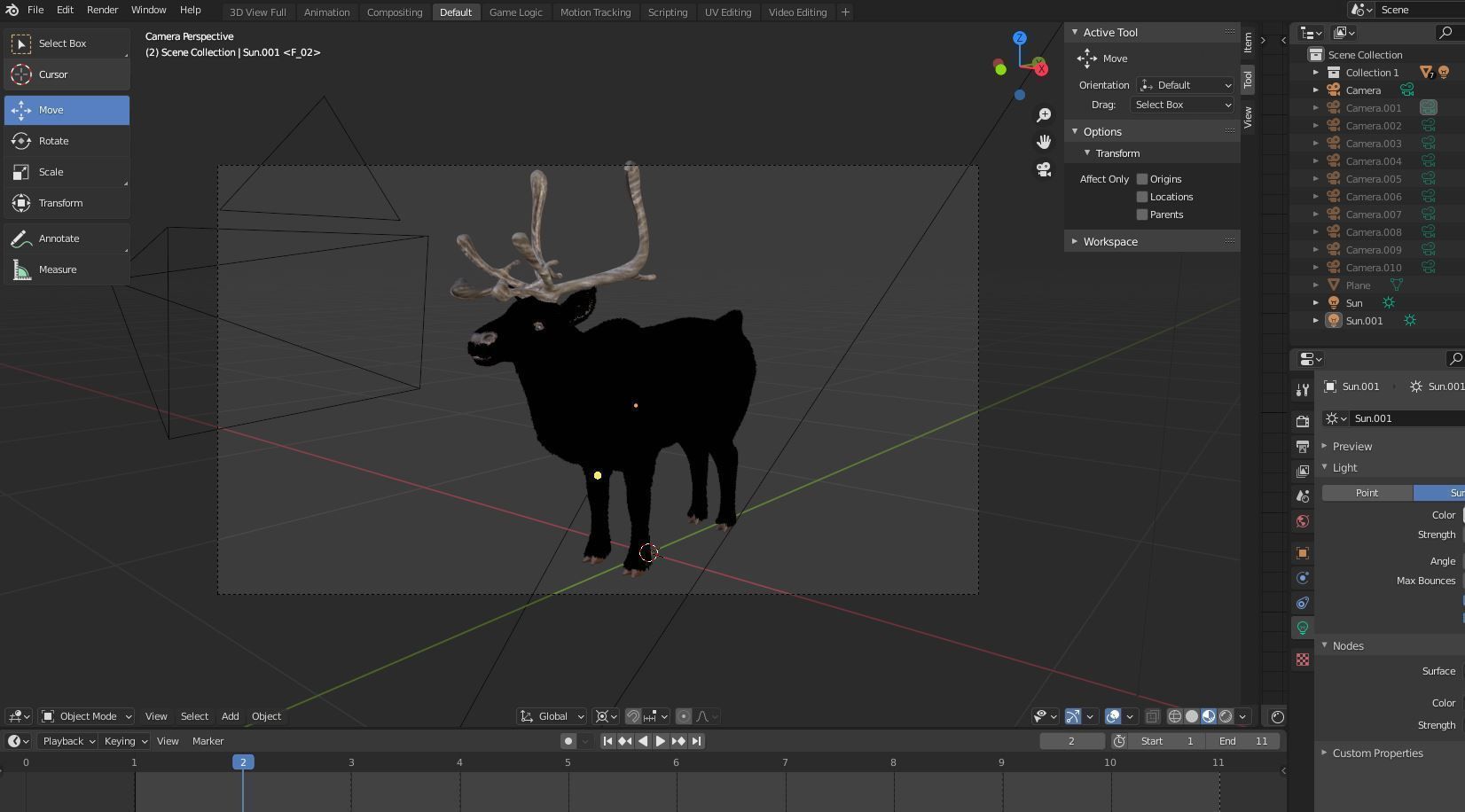This screenshot has width=1465, height=812.
Task: Open the Render menu
Action: coord(102,10)
